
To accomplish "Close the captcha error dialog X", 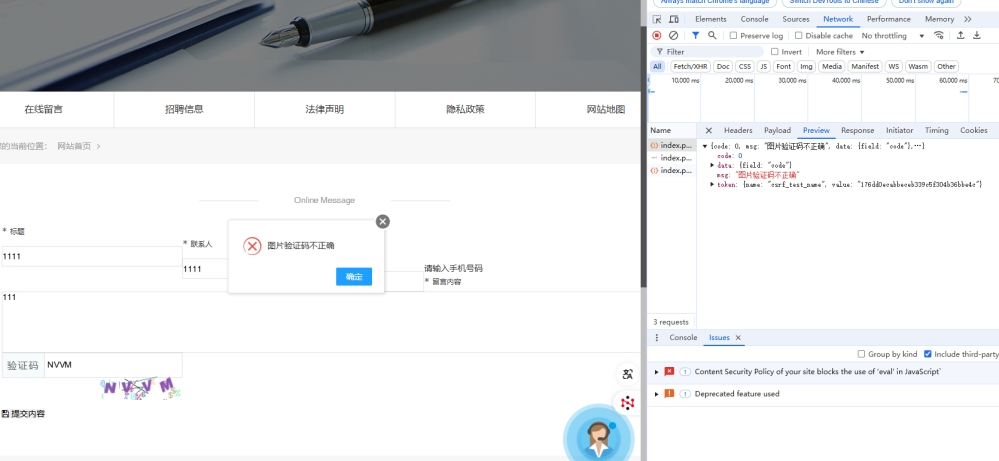I will coord(382,222).
